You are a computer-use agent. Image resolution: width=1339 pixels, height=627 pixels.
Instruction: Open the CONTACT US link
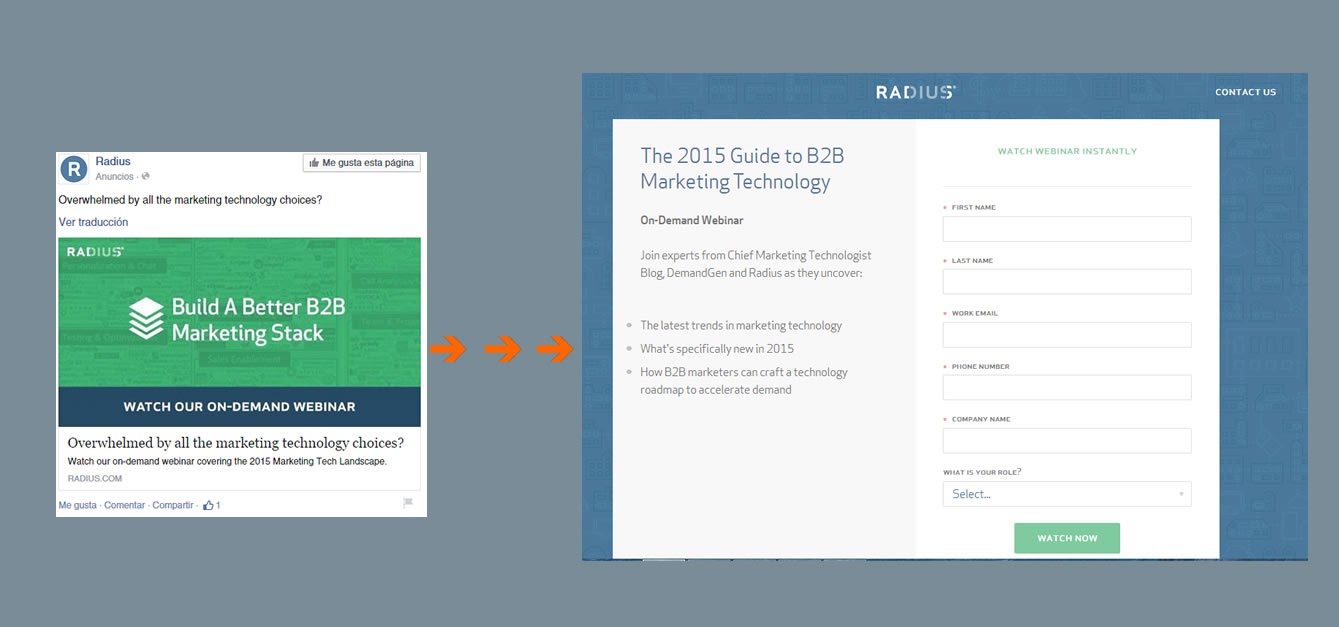click(1245, 92)
